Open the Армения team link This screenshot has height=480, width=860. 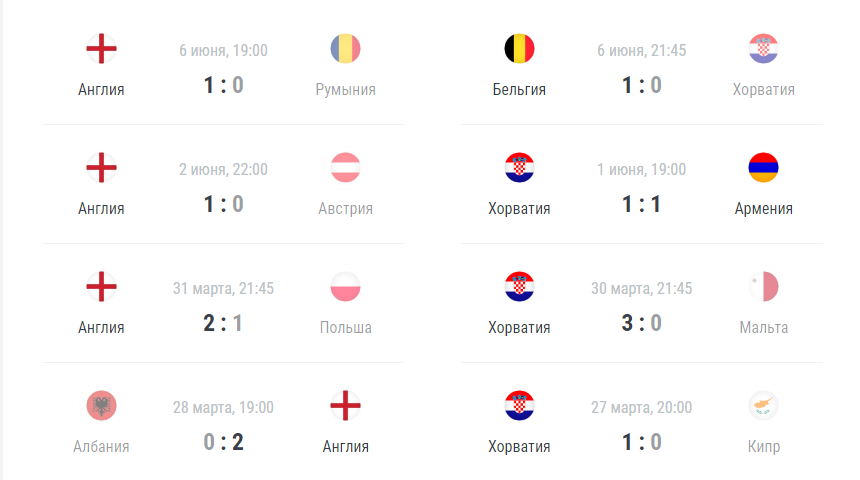click(763, 208)
